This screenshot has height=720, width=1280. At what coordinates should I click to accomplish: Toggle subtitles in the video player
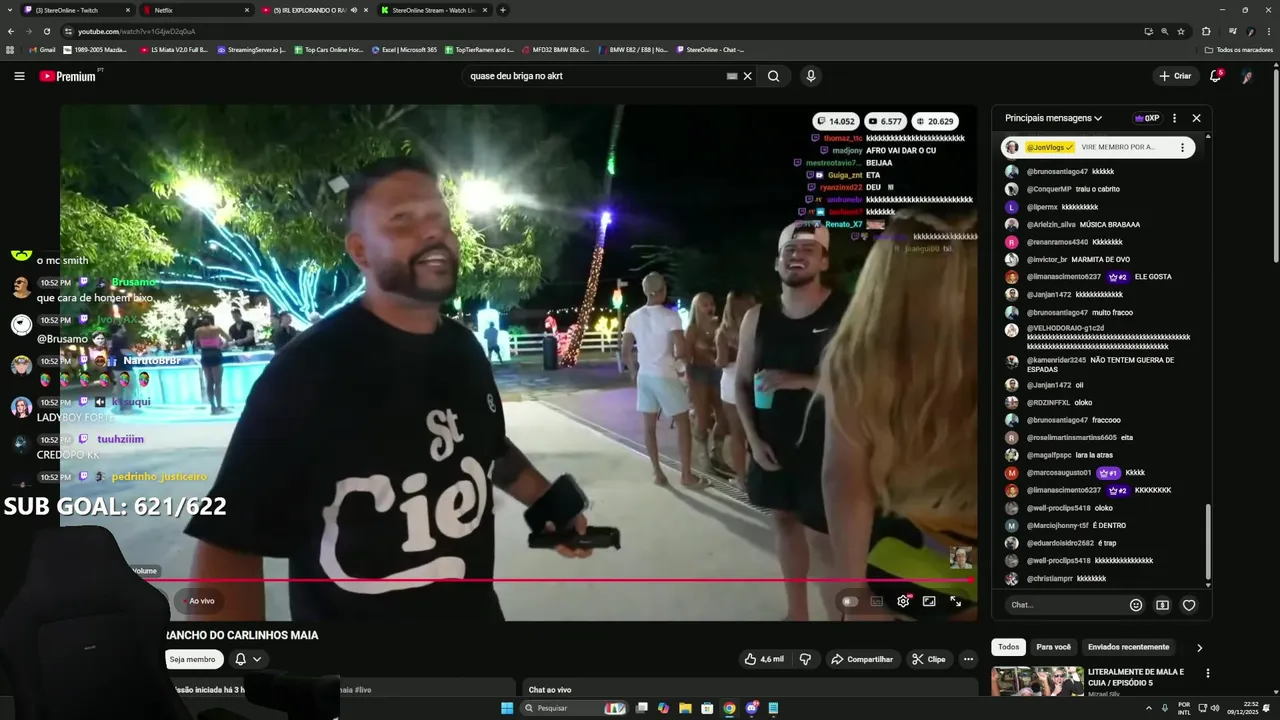[877, 601]
